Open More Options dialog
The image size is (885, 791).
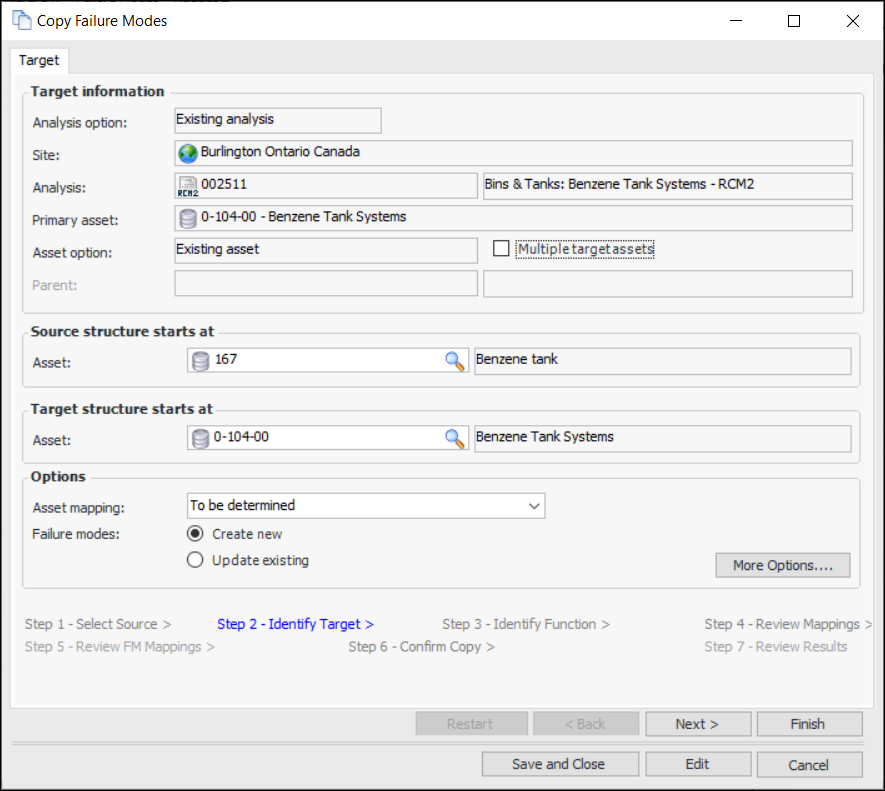pyautogui.click(x=782, y=565)
